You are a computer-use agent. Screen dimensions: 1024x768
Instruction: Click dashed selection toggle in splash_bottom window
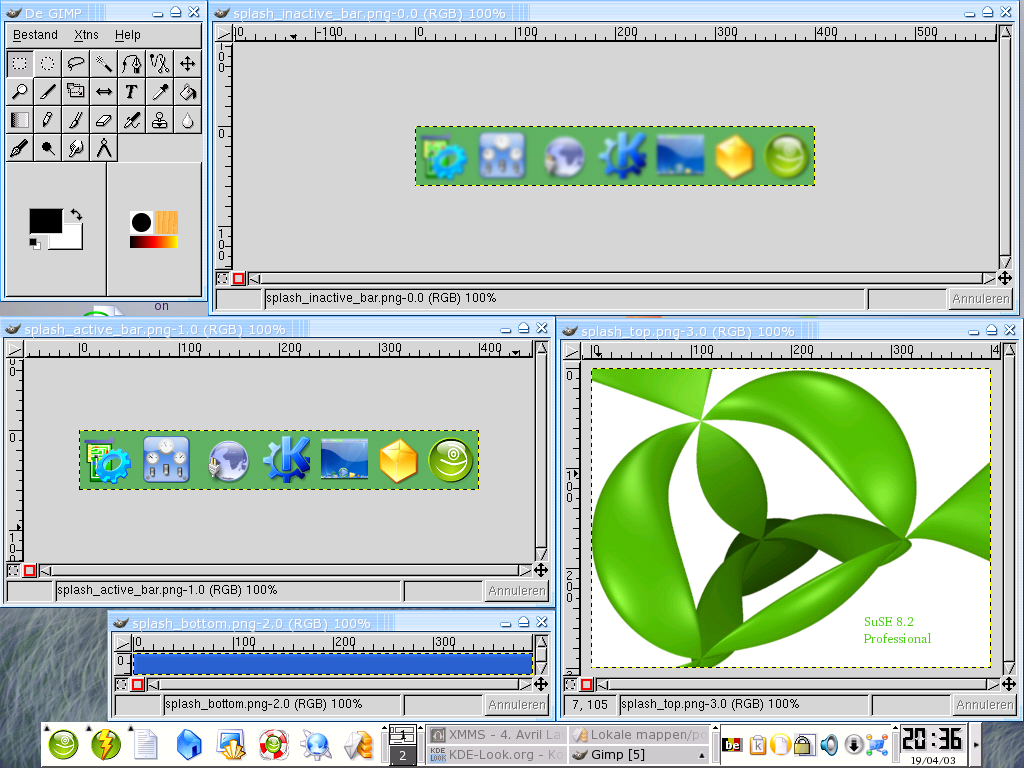pyautogui.click(x=121, y=684)
